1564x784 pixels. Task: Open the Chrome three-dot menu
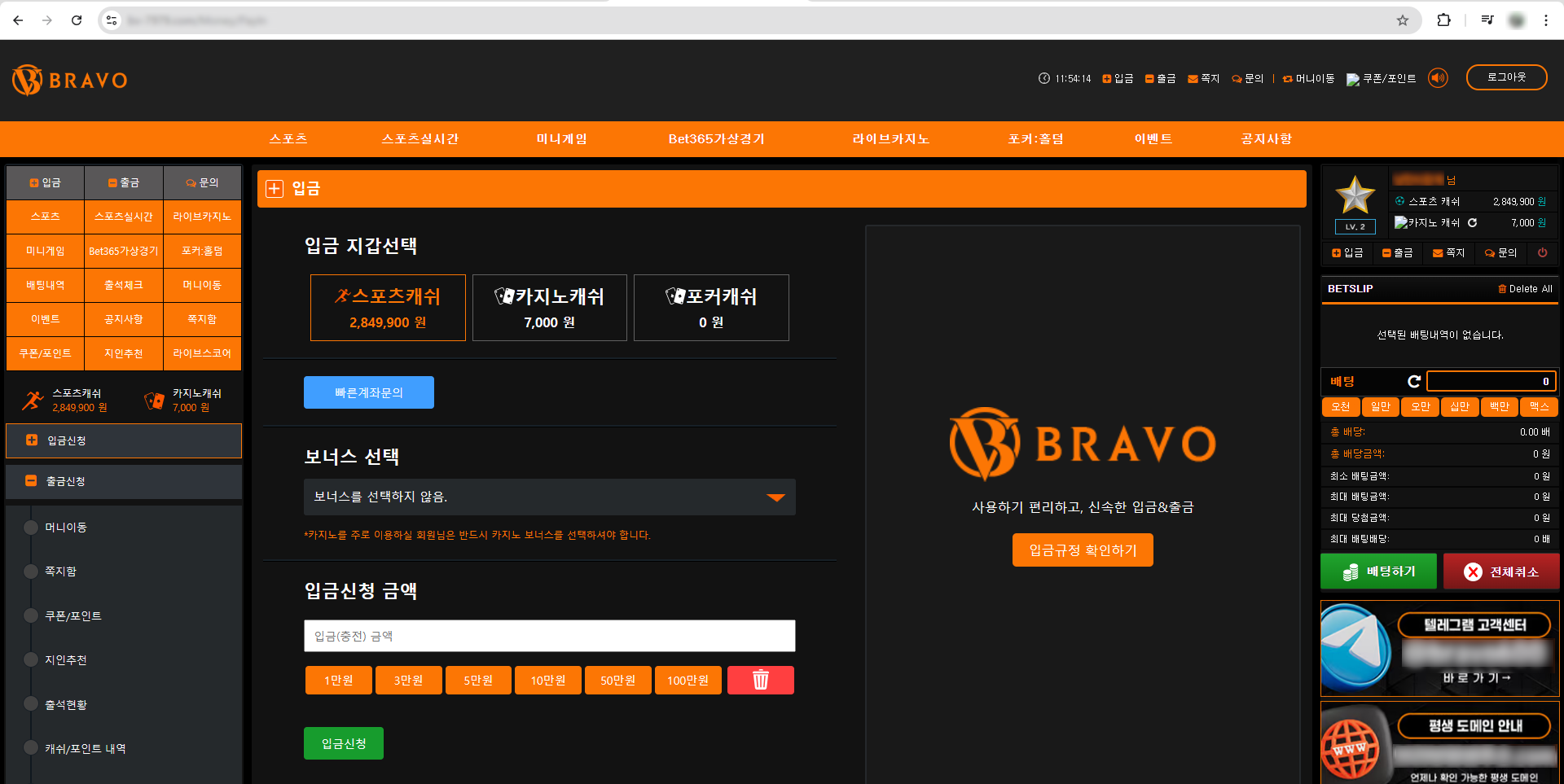coord(1546,20)
